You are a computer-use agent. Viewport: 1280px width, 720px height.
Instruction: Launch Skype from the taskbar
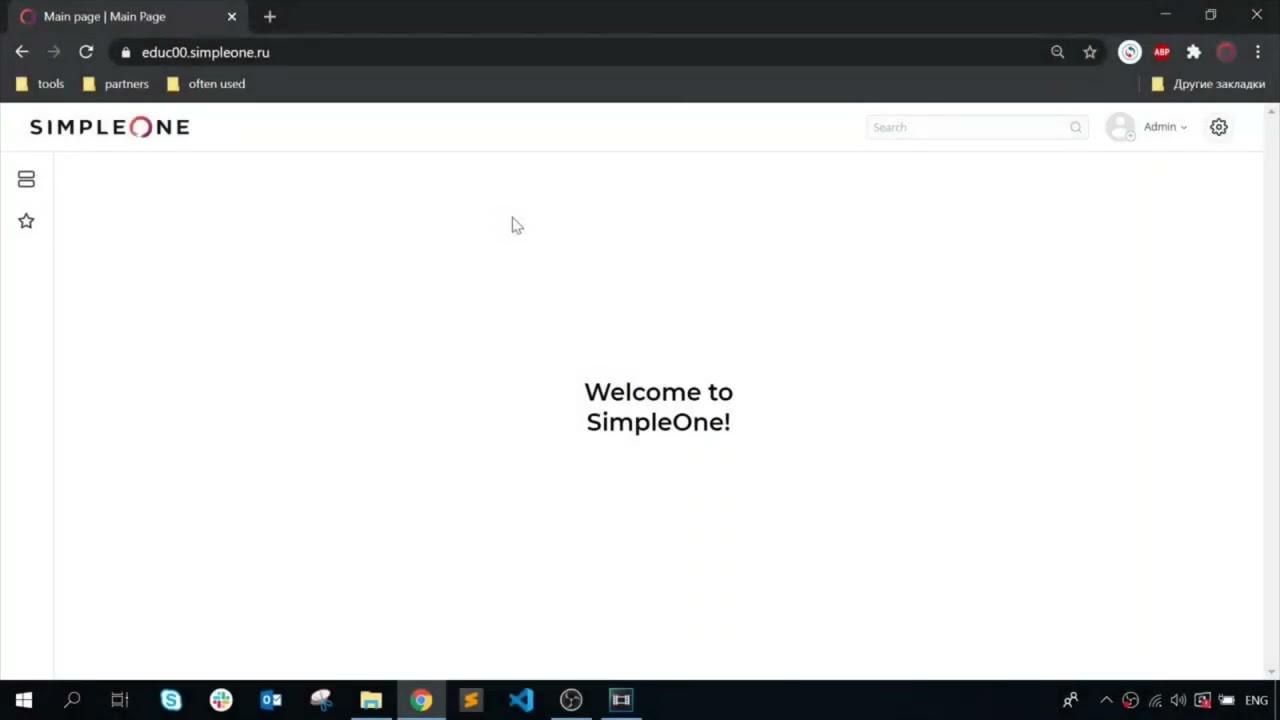(x=171, y=700)
